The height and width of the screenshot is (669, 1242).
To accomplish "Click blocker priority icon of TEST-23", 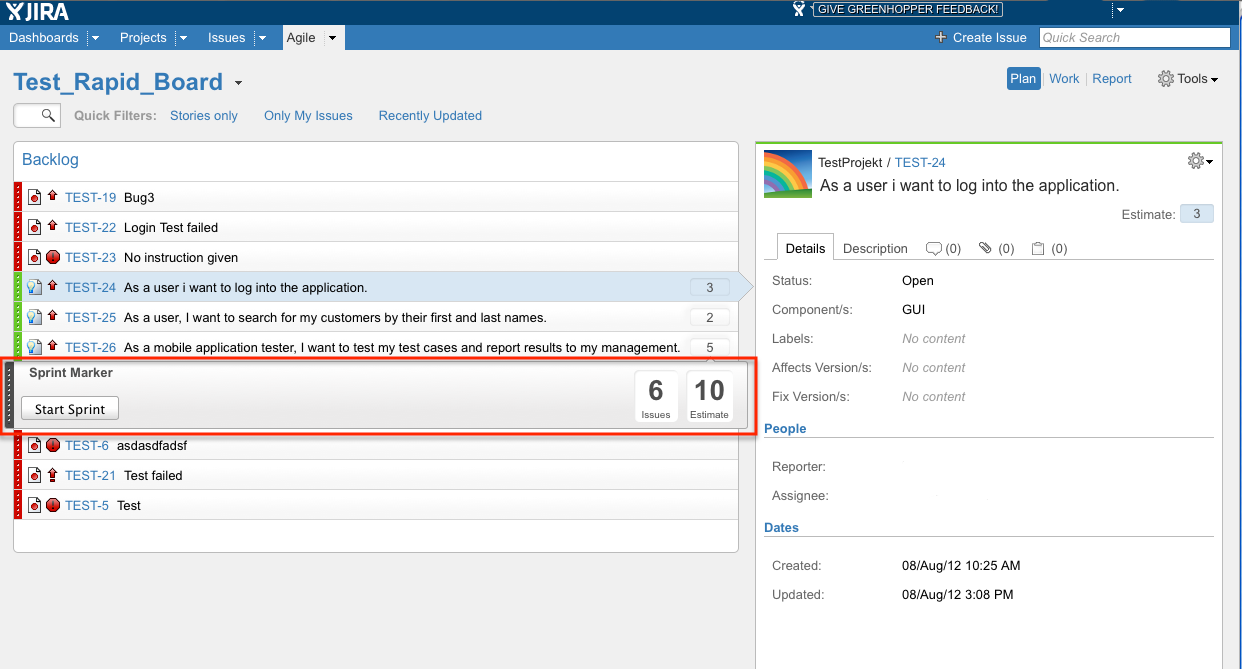I will pyautogui.click(x=53, y=257).
